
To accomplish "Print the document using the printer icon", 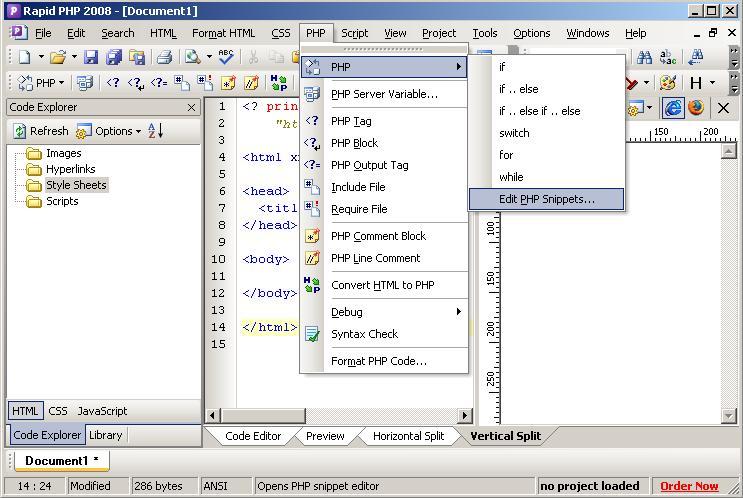I will pos(164,57).
